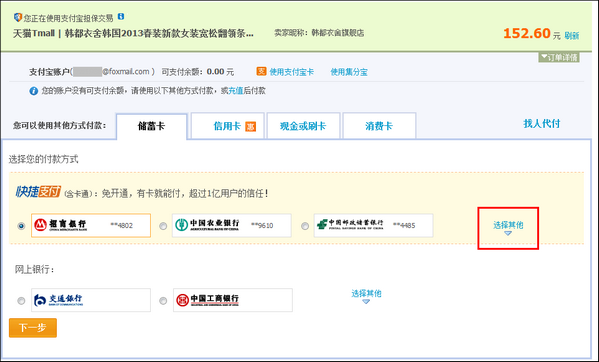
Task: Click the 选择您的付款方式 heading
Action: point(44,159)
